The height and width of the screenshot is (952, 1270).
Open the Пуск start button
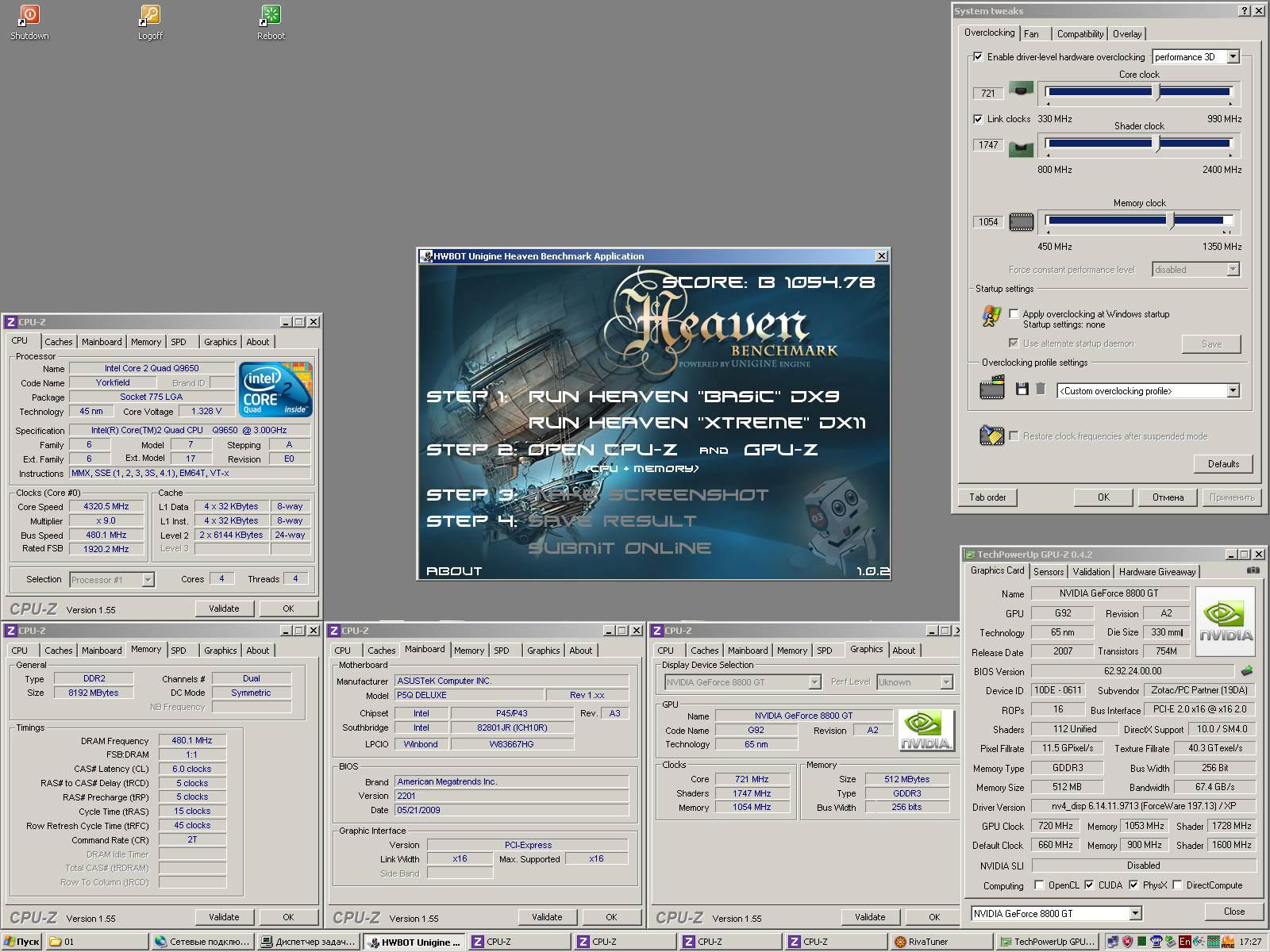(22, 942)
